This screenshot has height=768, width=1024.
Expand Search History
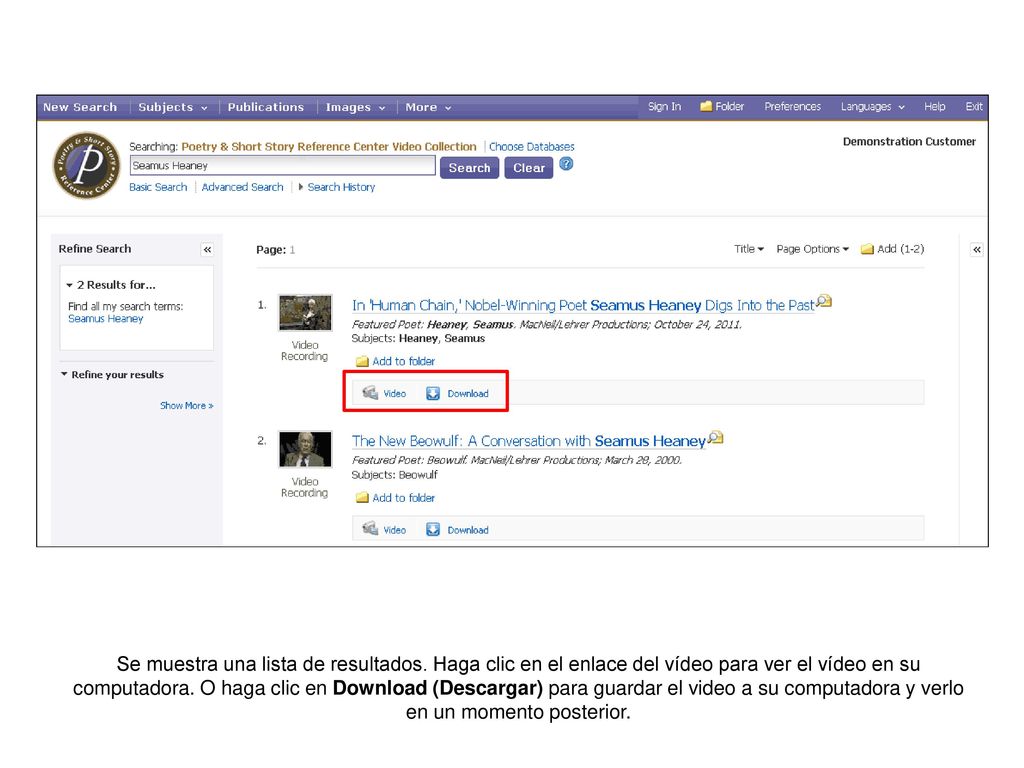click(x=337, y=187)
